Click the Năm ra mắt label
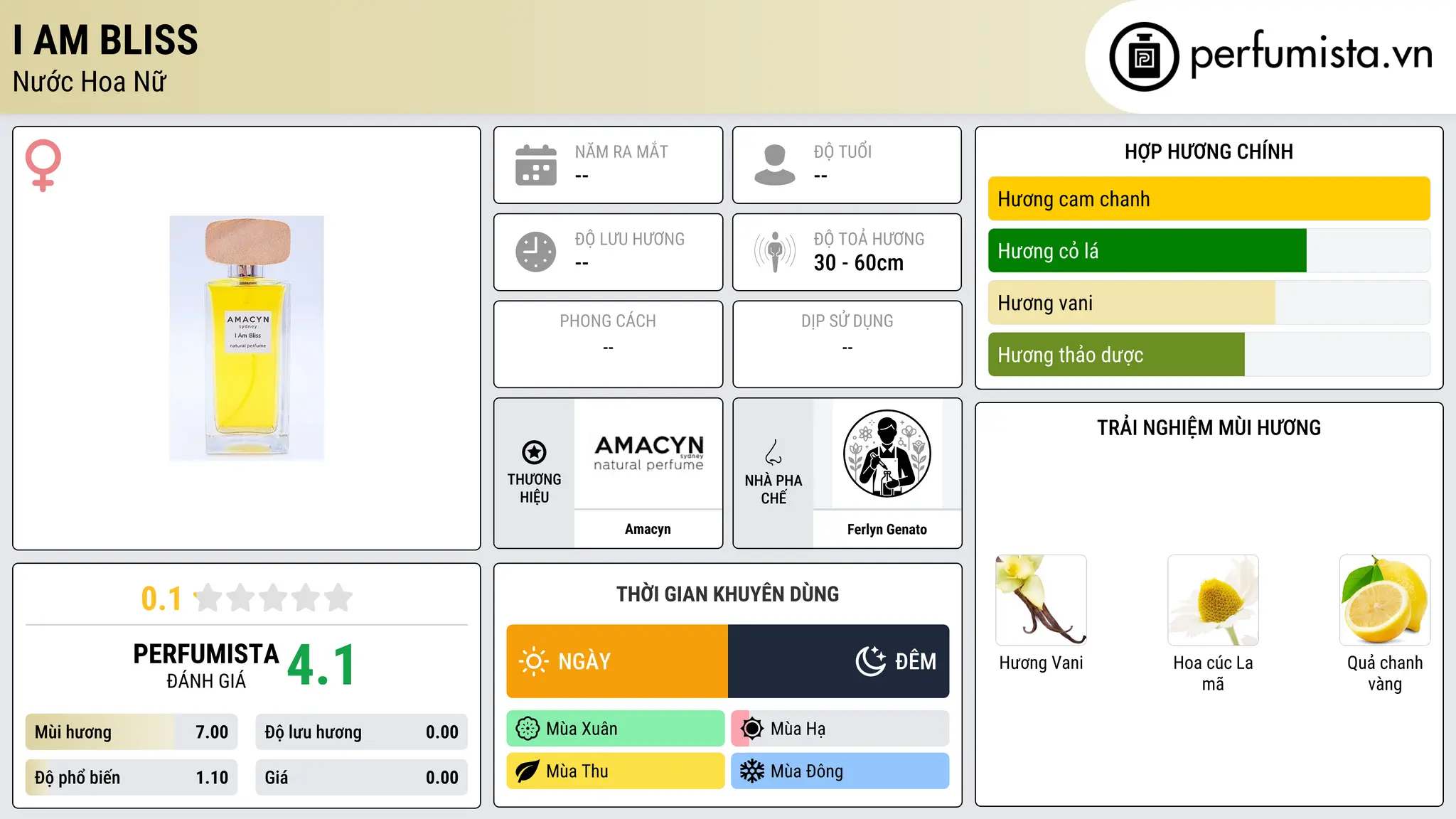The height and width of the screenshot is (819, 1456). [621, 151]
